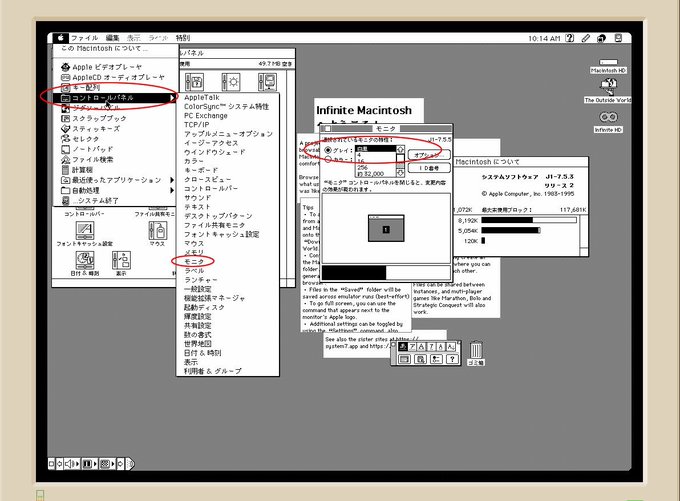Choose ウインドウシェード in submenu
The width and height of the screenshot is (680, 501).
228,152
